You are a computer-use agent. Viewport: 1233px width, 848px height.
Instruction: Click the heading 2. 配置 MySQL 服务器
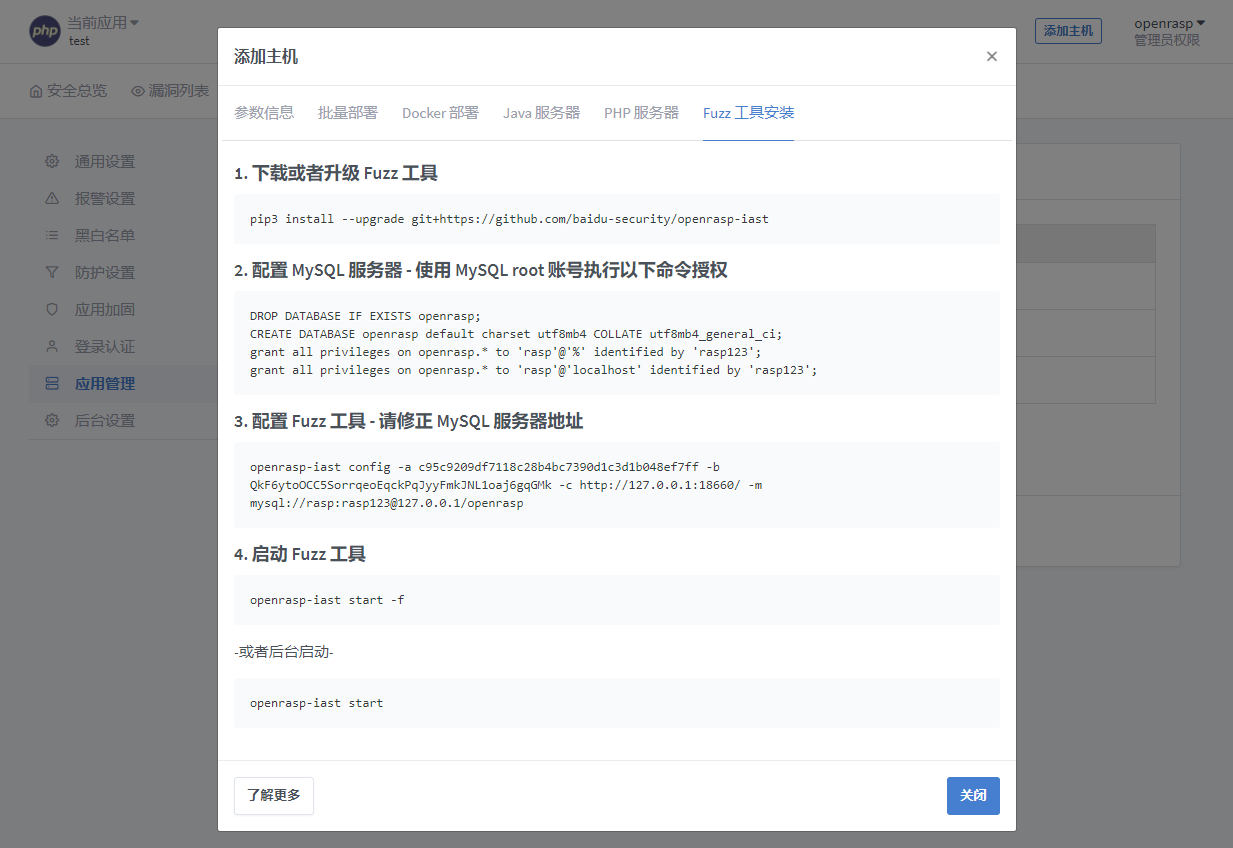(x=480, y=270)
